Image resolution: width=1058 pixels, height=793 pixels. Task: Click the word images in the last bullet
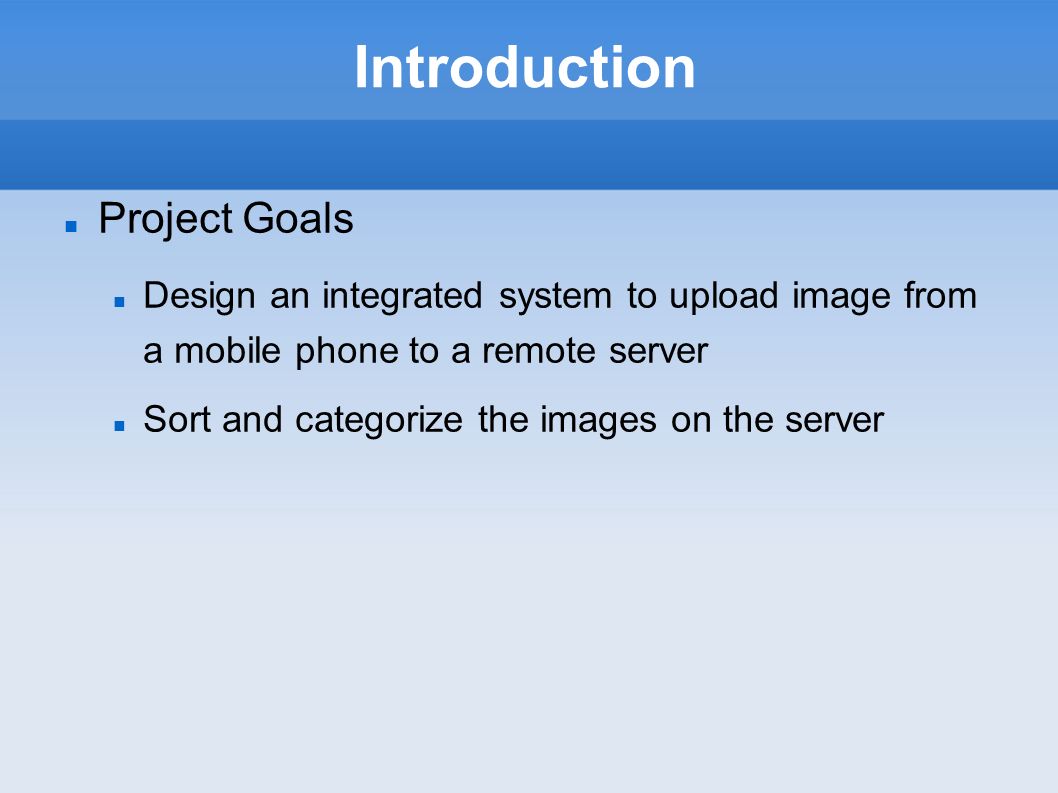pos(598,421)
